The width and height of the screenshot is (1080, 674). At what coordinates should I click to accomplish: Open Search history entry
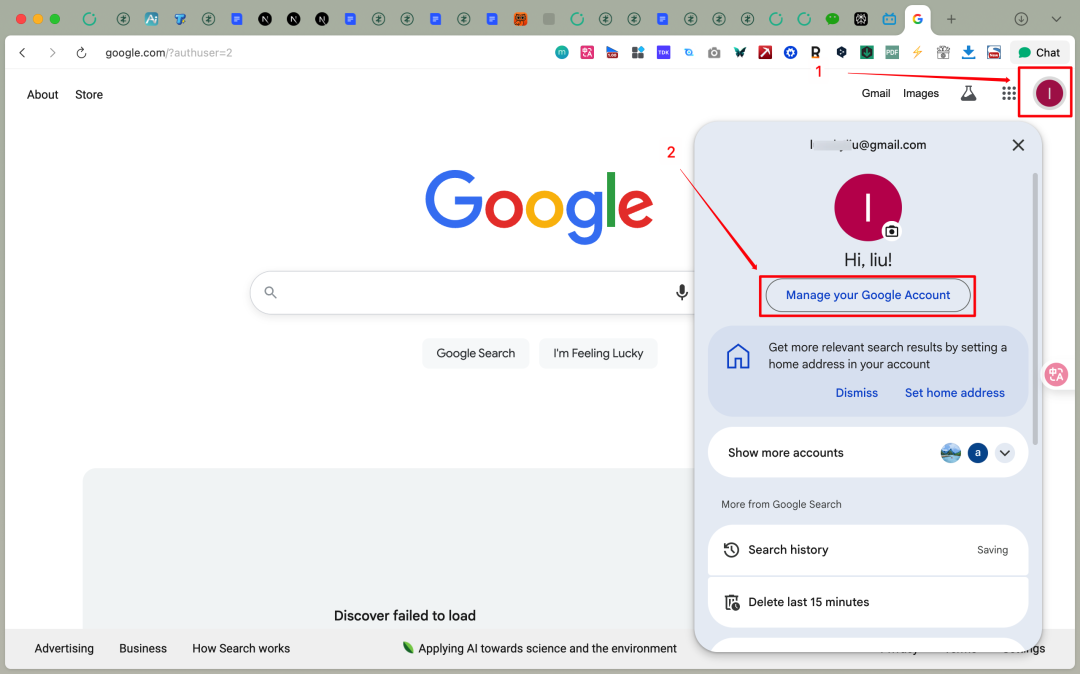868,550
